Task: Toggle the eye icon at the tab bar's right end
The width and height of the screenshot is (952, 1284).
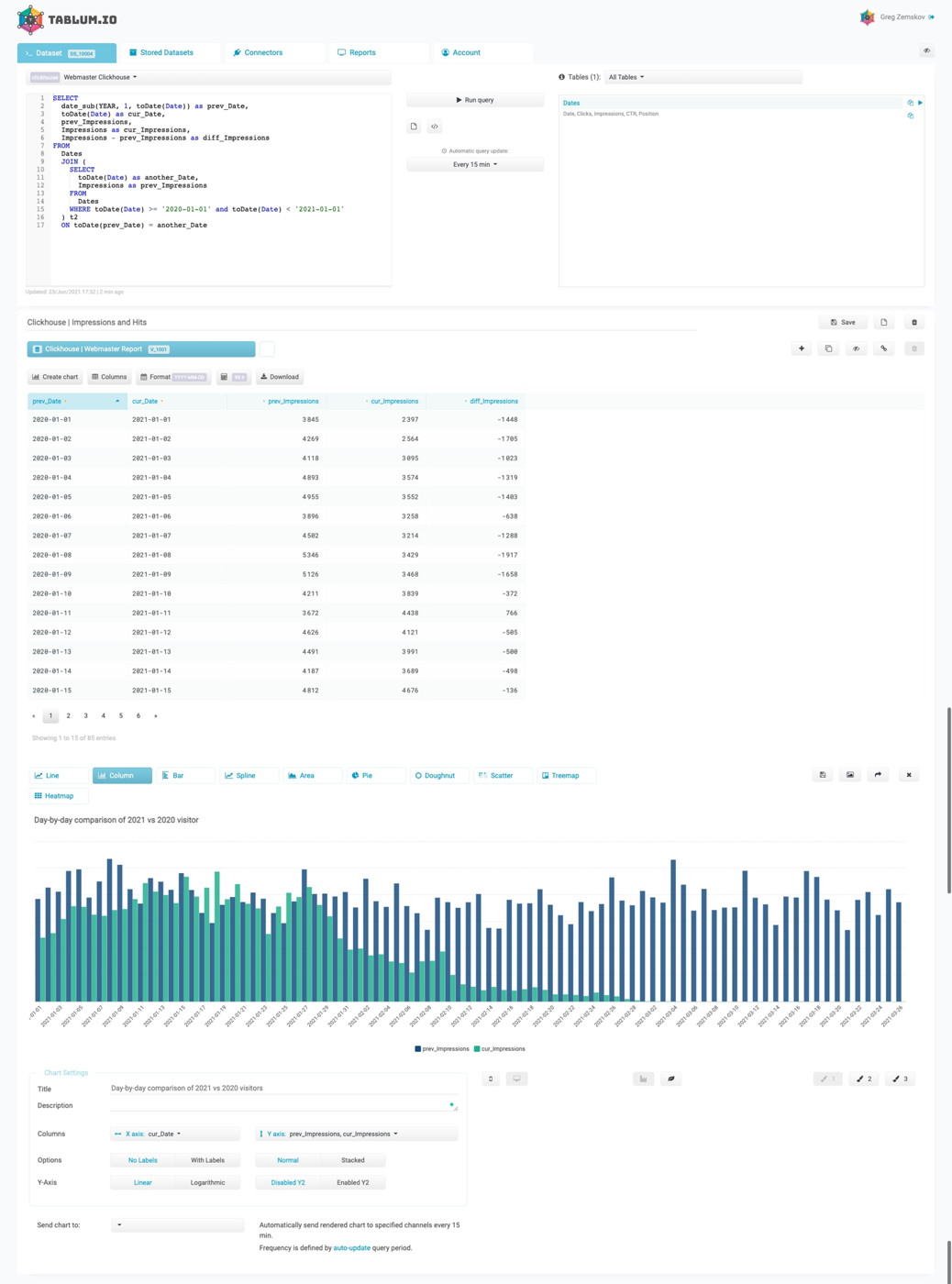Action: (x=926, y=51)
